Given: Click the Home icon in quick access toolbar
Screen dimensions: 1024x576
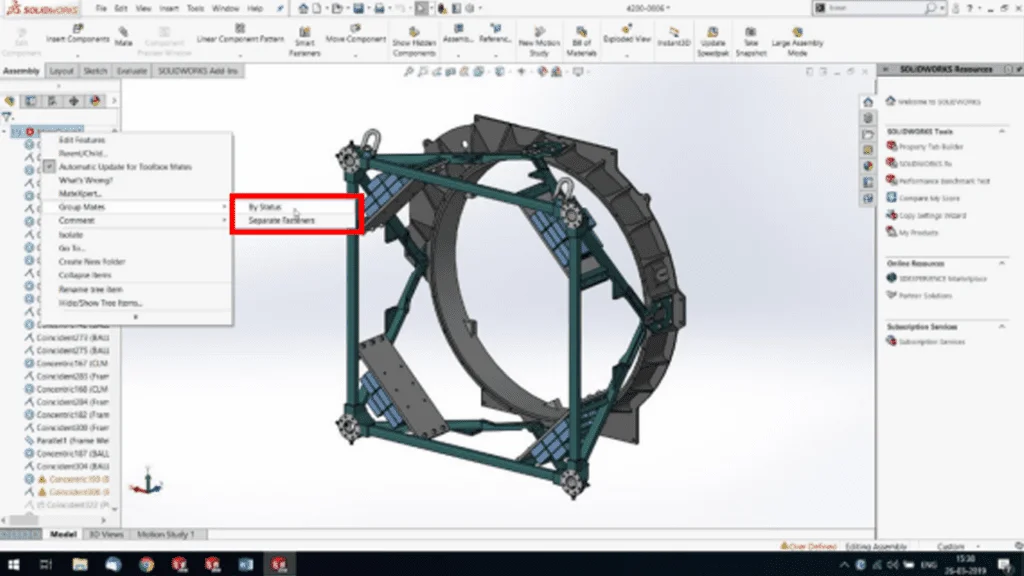Looking at the screenshot, I should click(303, 8).
